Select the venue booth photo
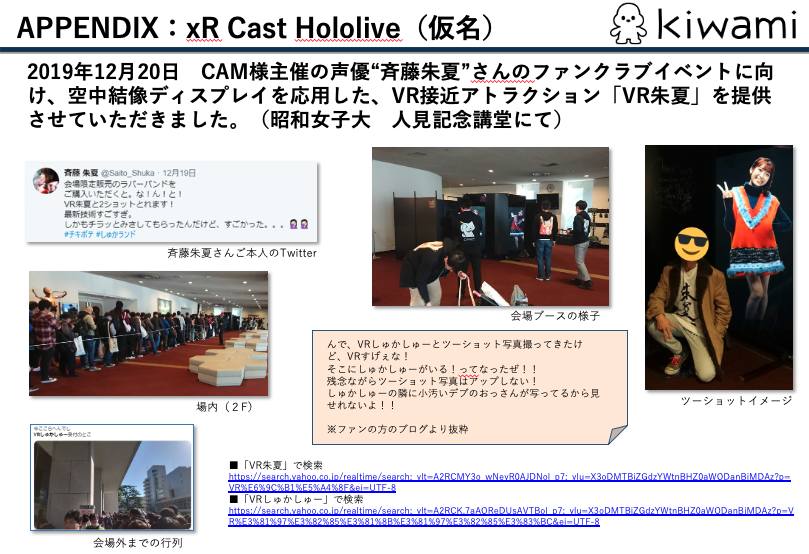 (490, 226)
